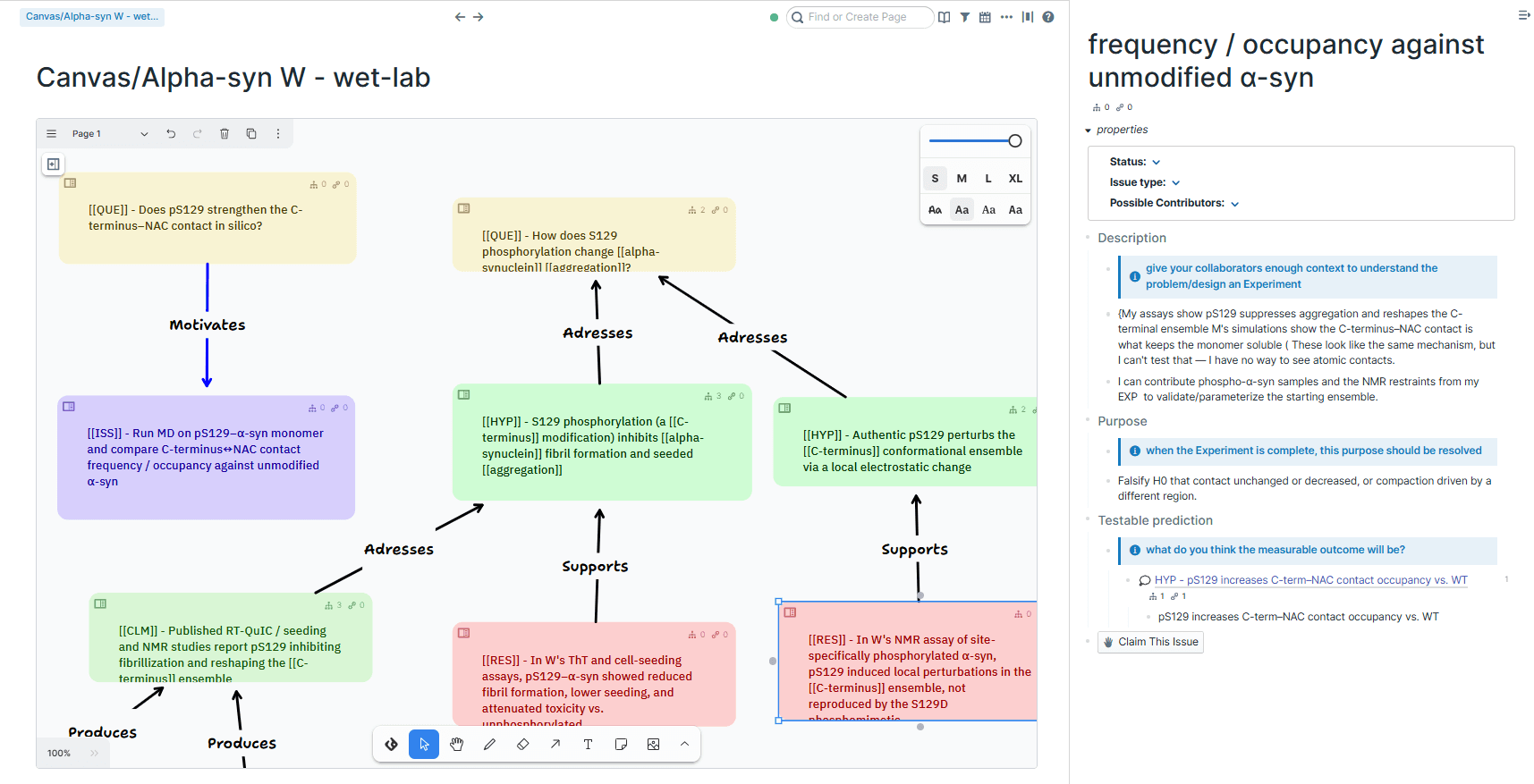
Task: Click the help question mark icon
Action: [1048, 17]
